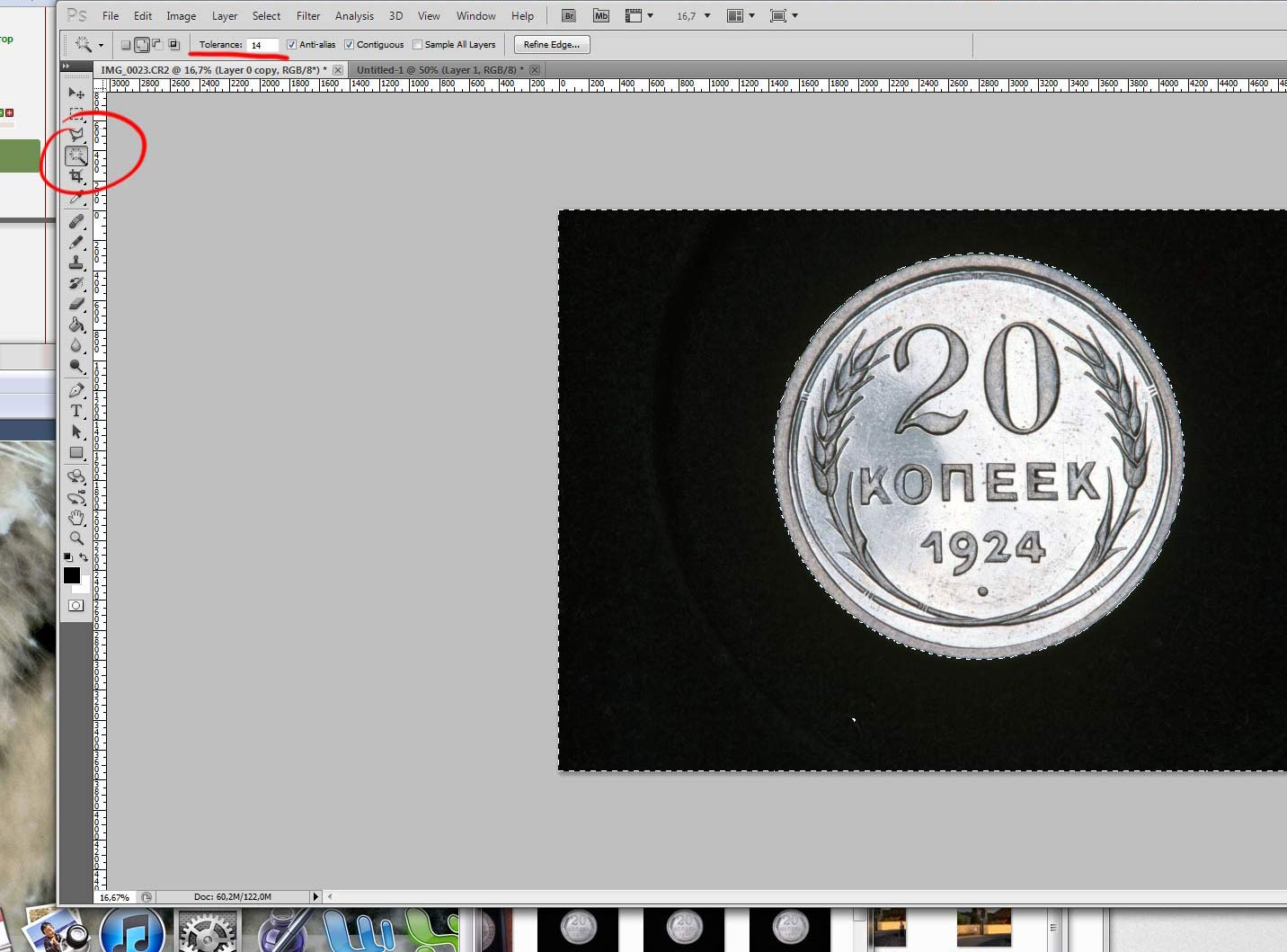Open System Preferences from the Dock
The height and width of the screenshot is (952, 1287).
tap(207, 931)
